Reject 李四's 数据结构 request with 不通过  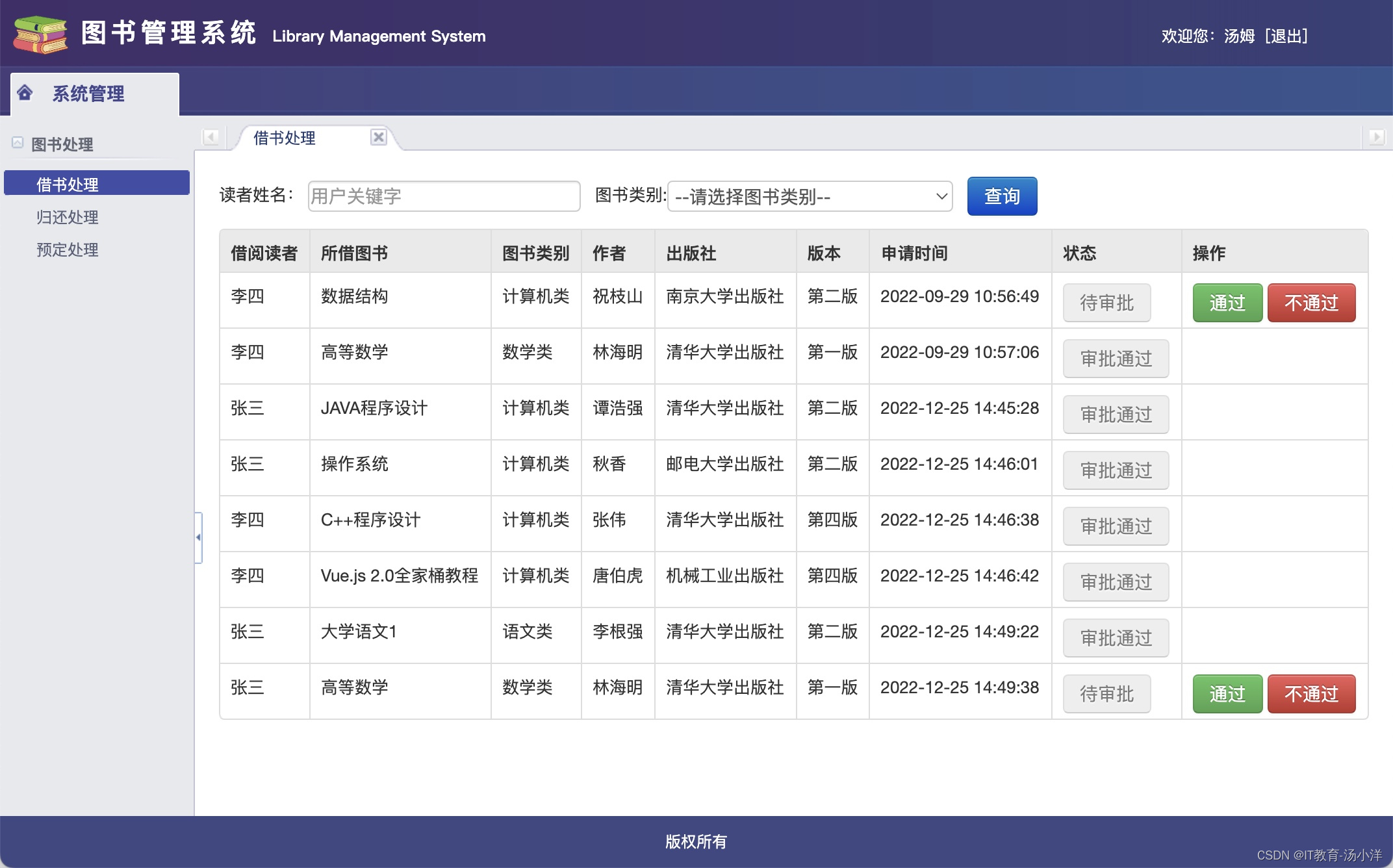[1311, 303]
